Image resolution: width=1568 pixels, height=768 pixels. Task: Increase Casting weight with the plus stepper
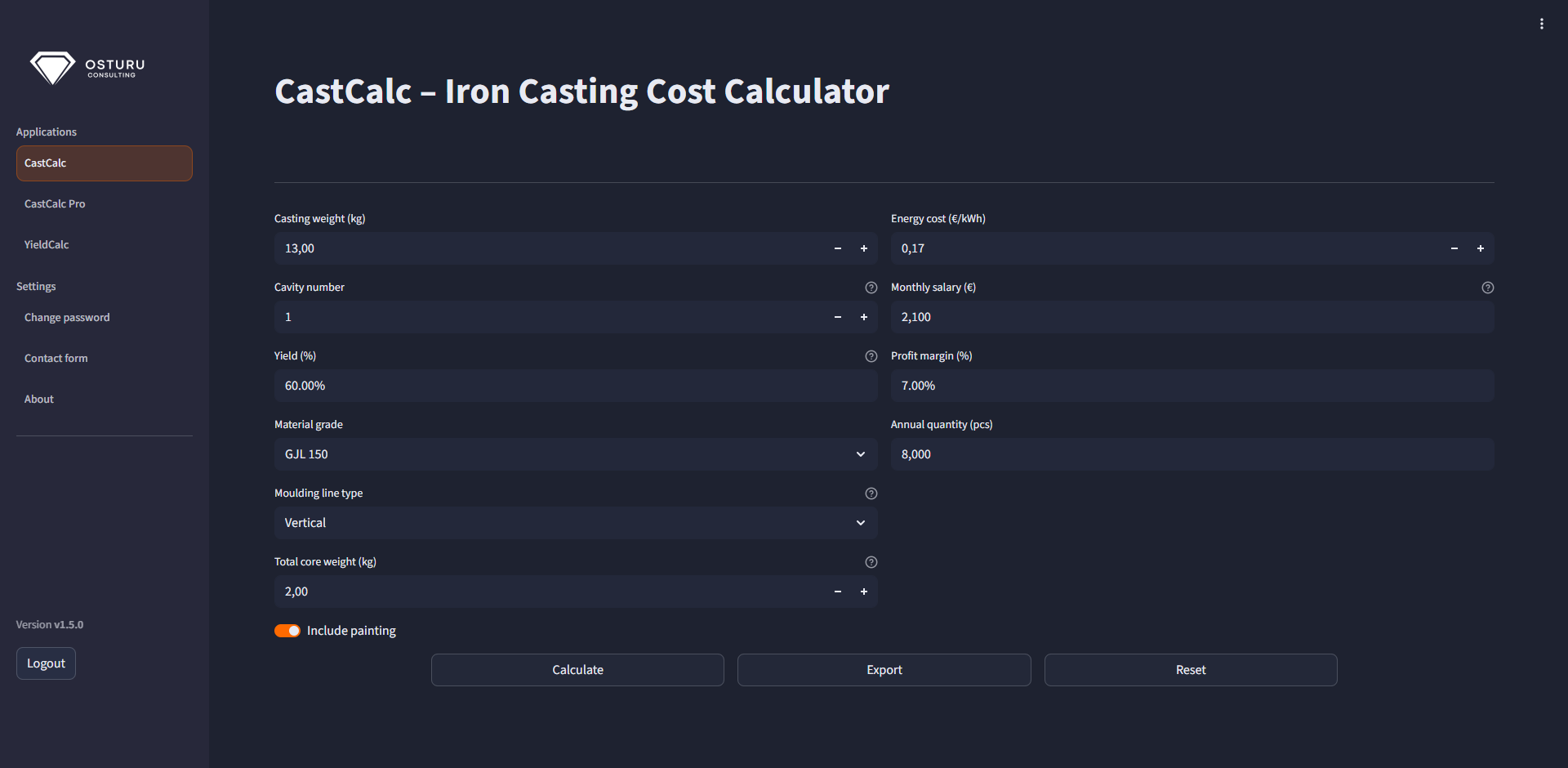tap(864, 248)
